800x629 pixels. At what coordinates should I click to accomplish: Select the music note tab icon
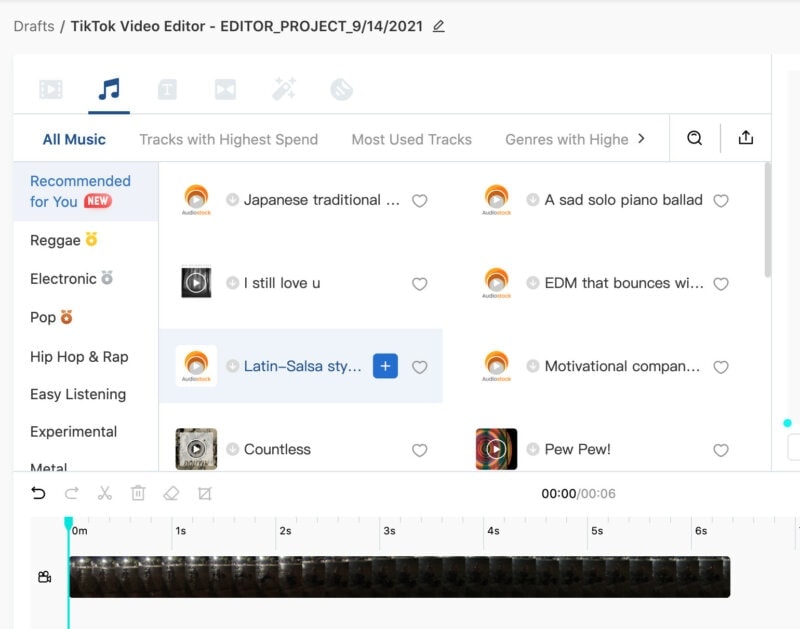pos(109,89)
